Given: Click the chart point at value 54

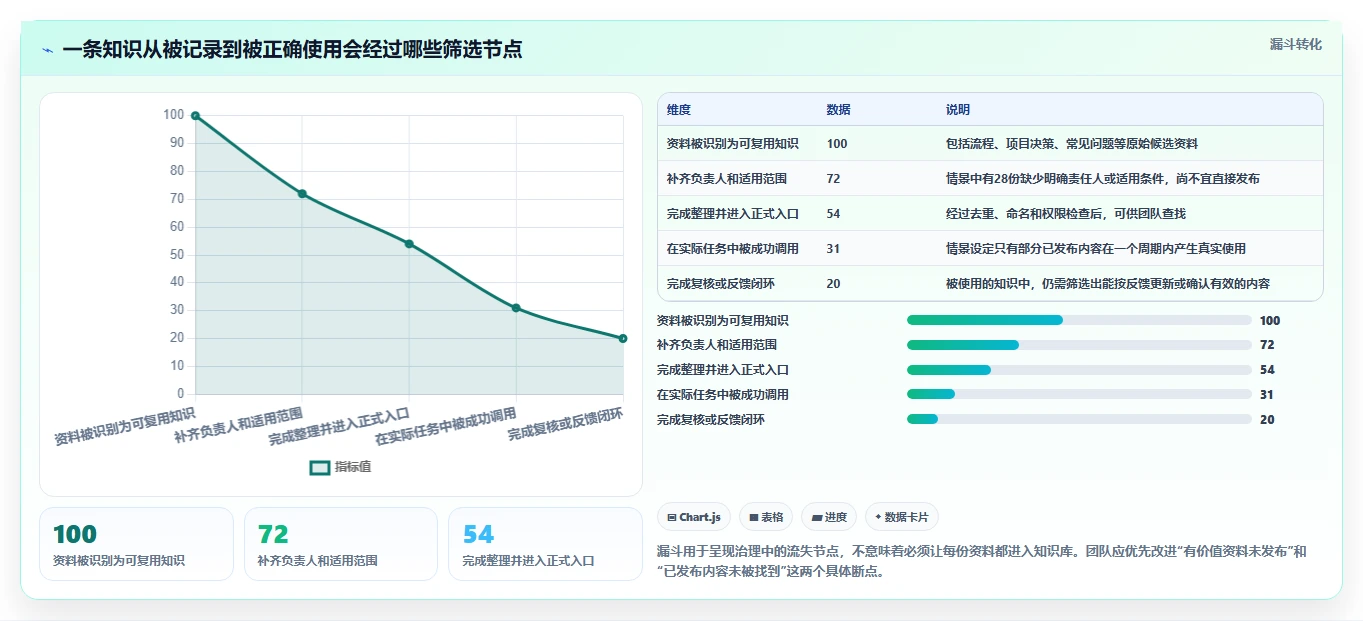Looking at the screenshot, I should click(x=409, y=244).
